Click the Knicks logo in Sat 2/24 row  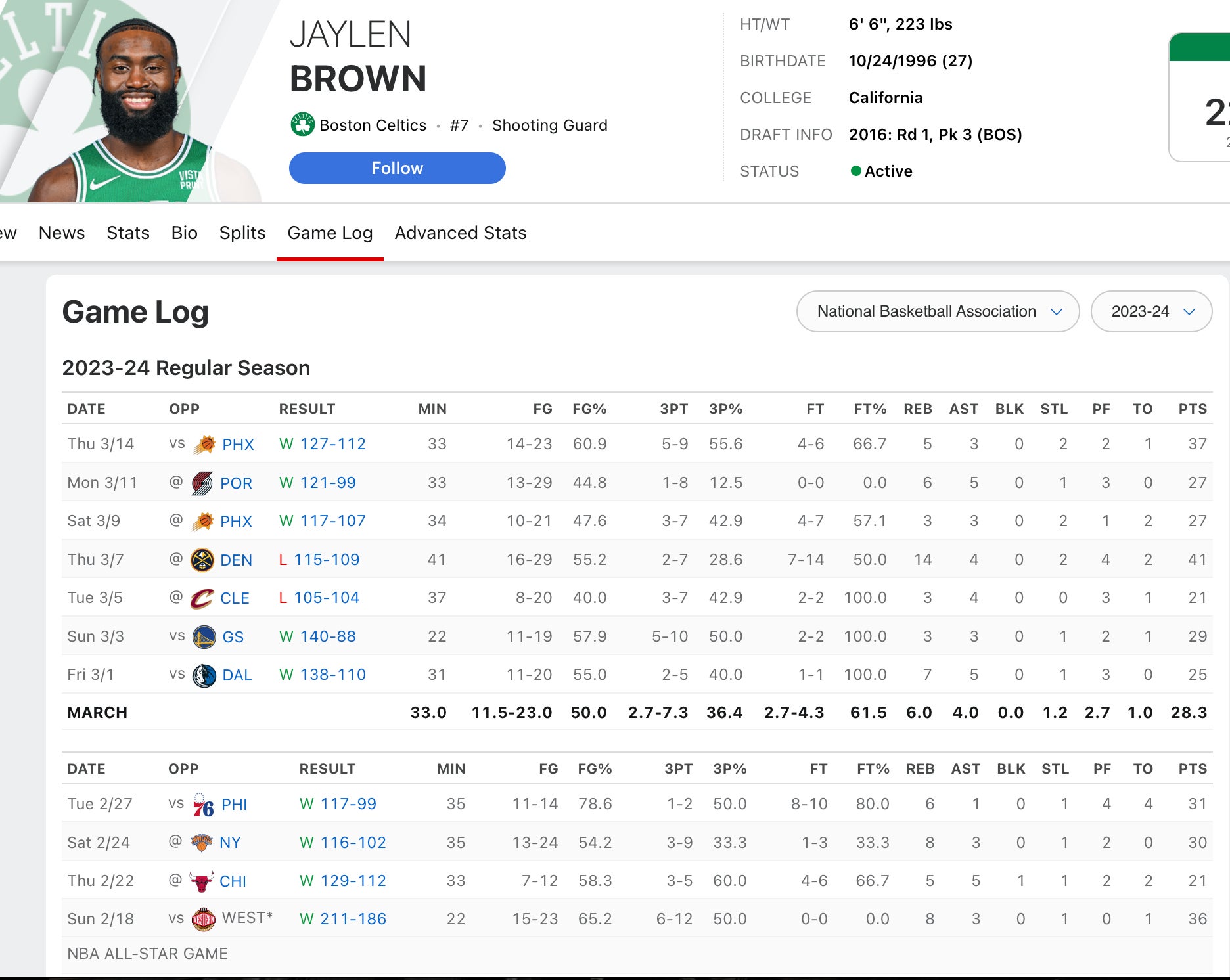click(x=202, y=843)
